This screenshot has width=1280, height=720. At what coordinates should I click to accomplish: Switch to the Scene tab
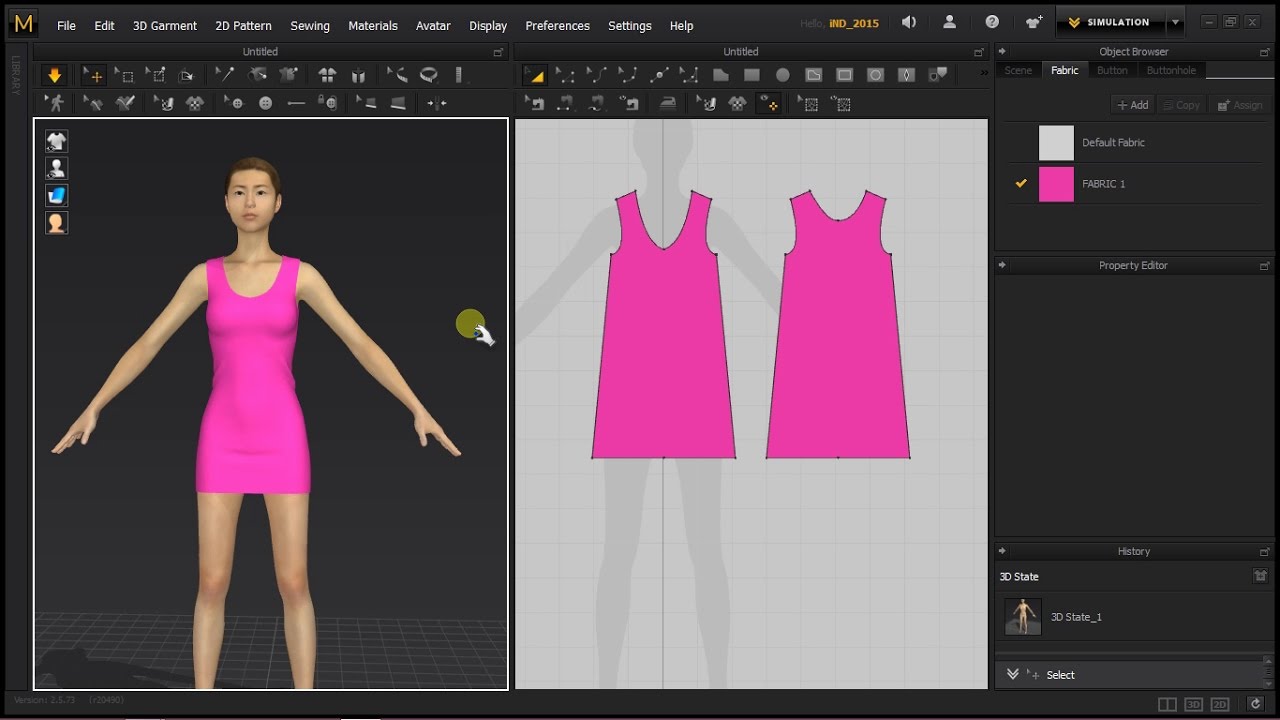coord(1018,70)
